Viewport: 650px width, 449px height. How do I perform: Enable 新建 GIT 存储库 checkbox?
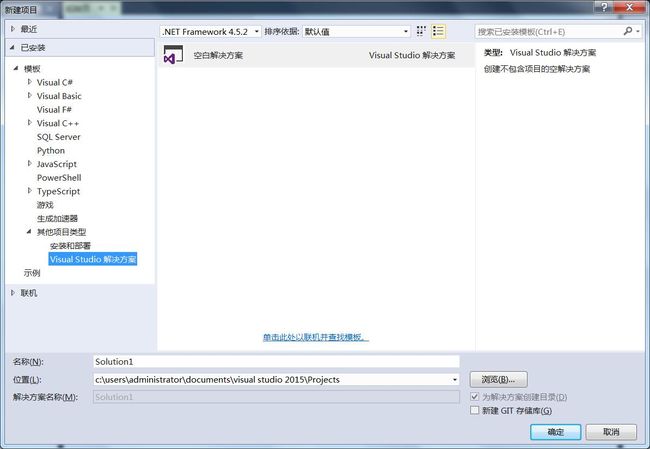point(475,410)
